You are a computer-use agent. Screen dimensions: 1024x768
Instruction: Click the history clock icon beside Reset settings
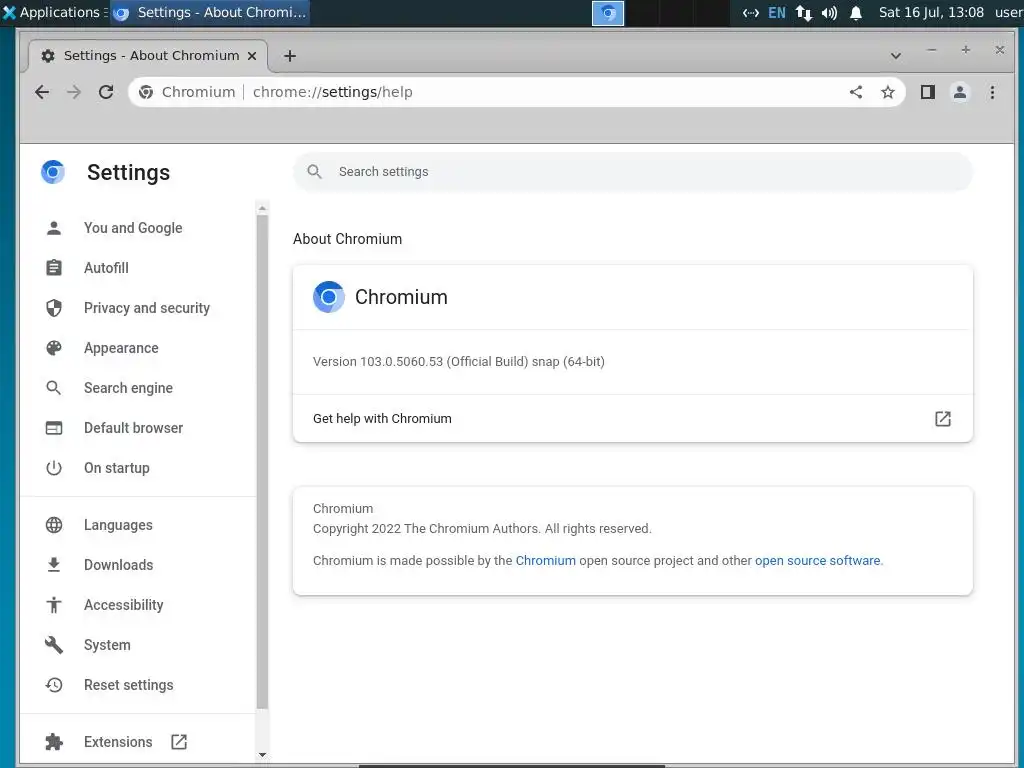pos(54,684)
